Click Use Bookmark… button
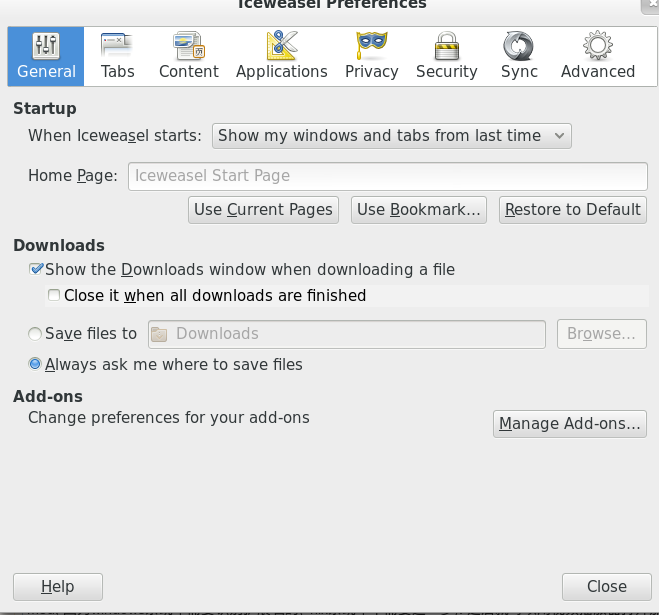Screen dimensions: 659x615 [419, 210]
